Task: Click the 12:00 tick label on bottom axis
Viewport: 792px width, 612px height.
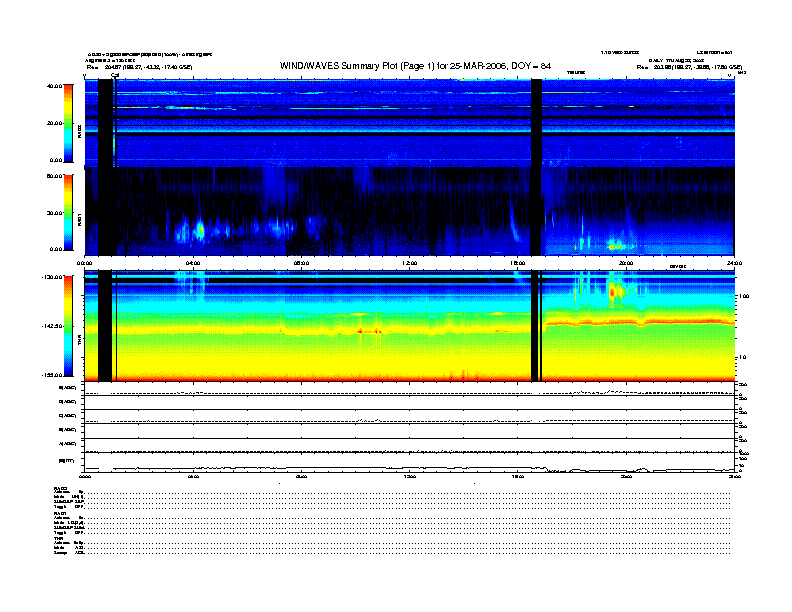Action: coord(410,476)
